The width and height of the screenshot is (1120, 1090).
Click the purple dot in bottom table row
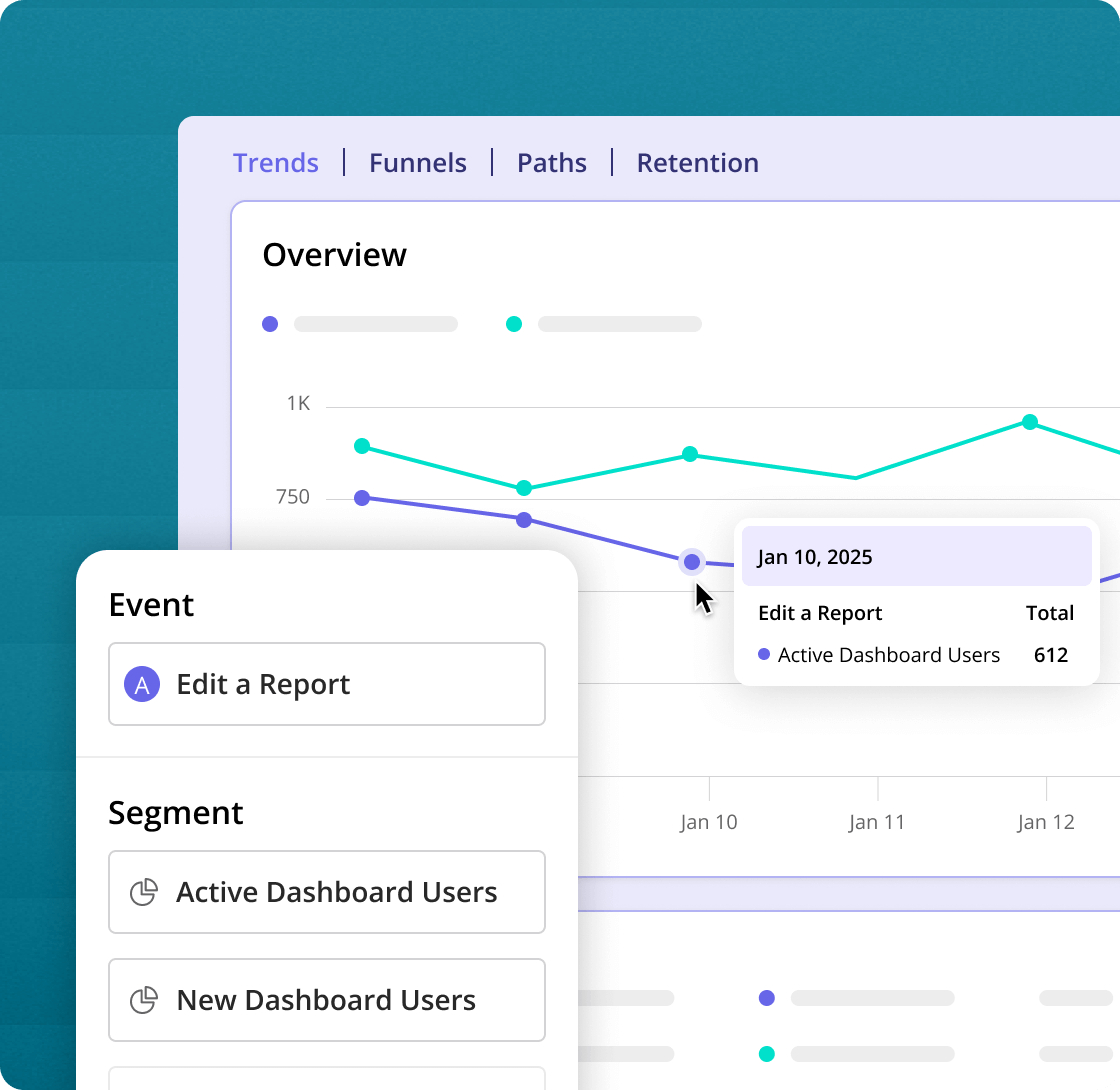767,998
